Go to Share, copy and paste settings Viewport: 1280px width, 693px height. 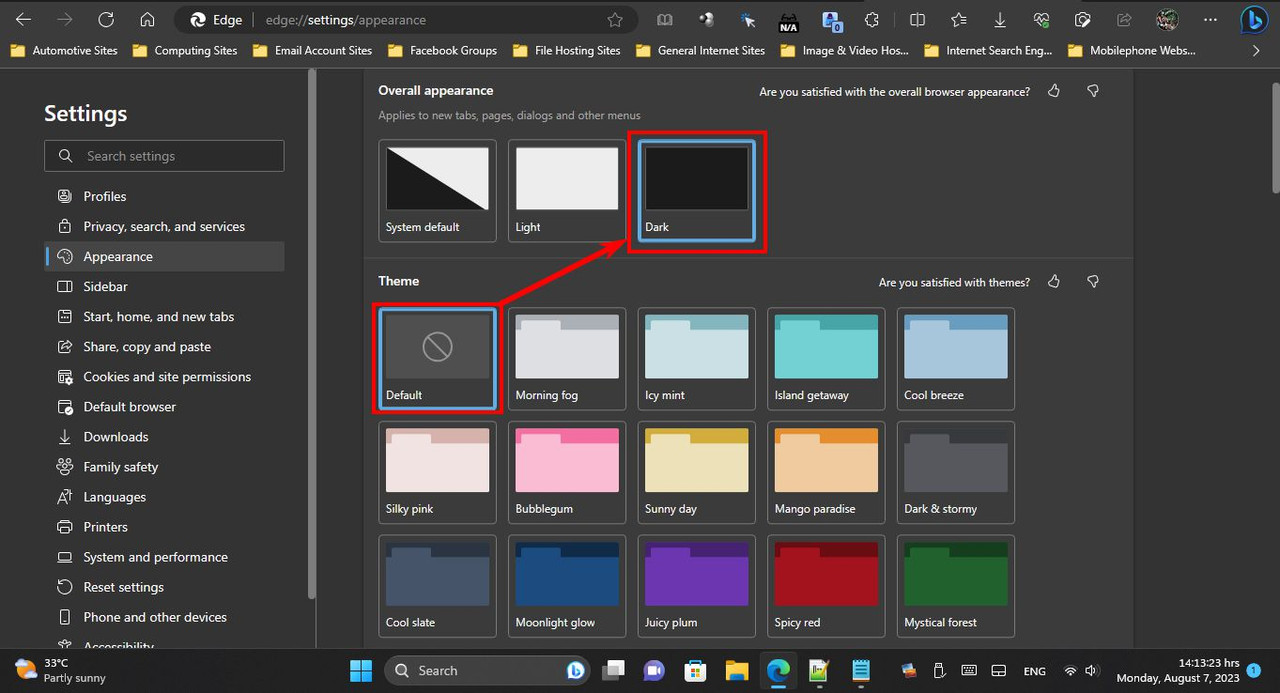click(x=164, y=346)
